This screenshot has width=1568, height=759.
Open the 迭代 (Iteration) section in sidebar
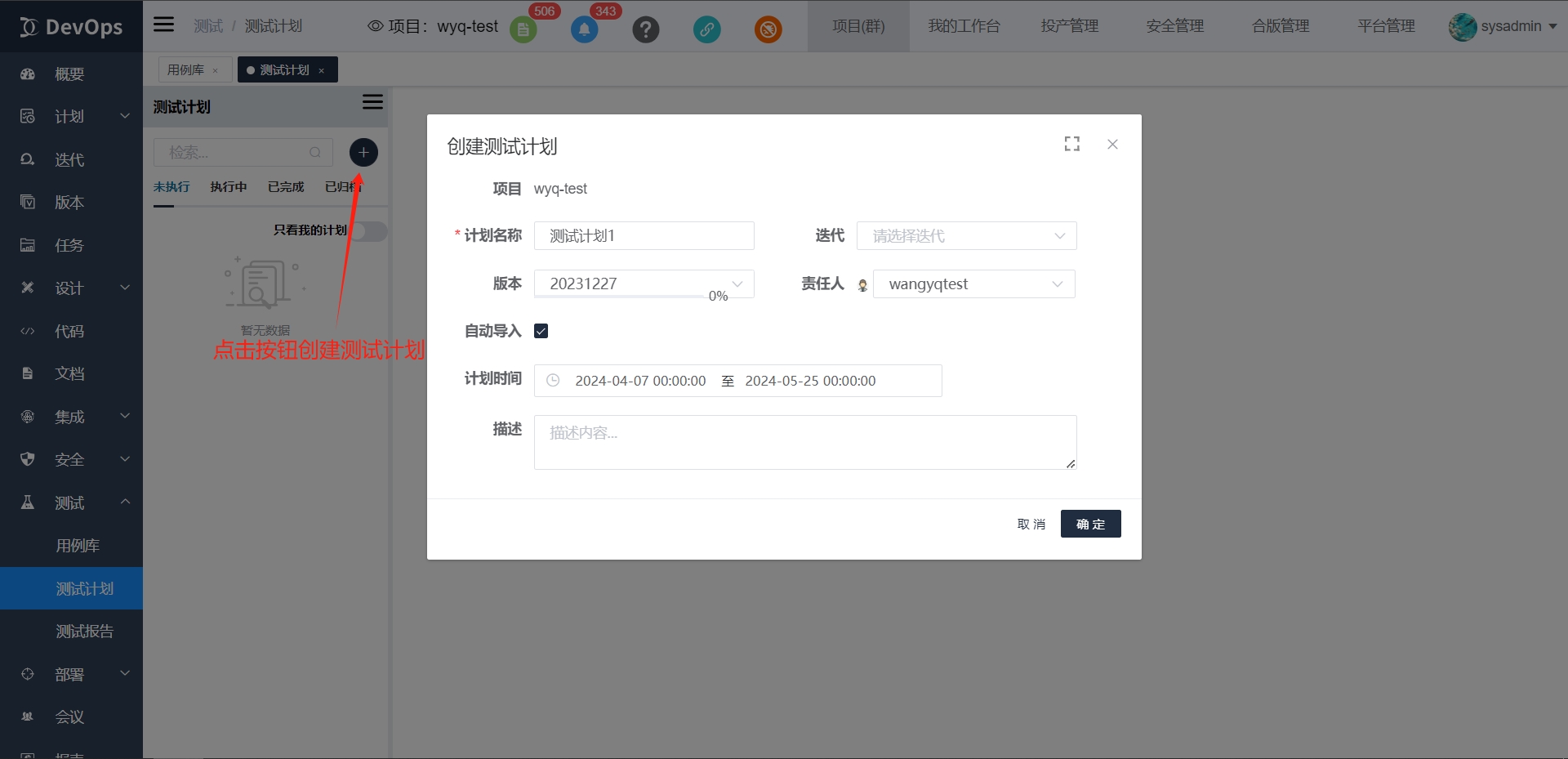coord(69,159)
